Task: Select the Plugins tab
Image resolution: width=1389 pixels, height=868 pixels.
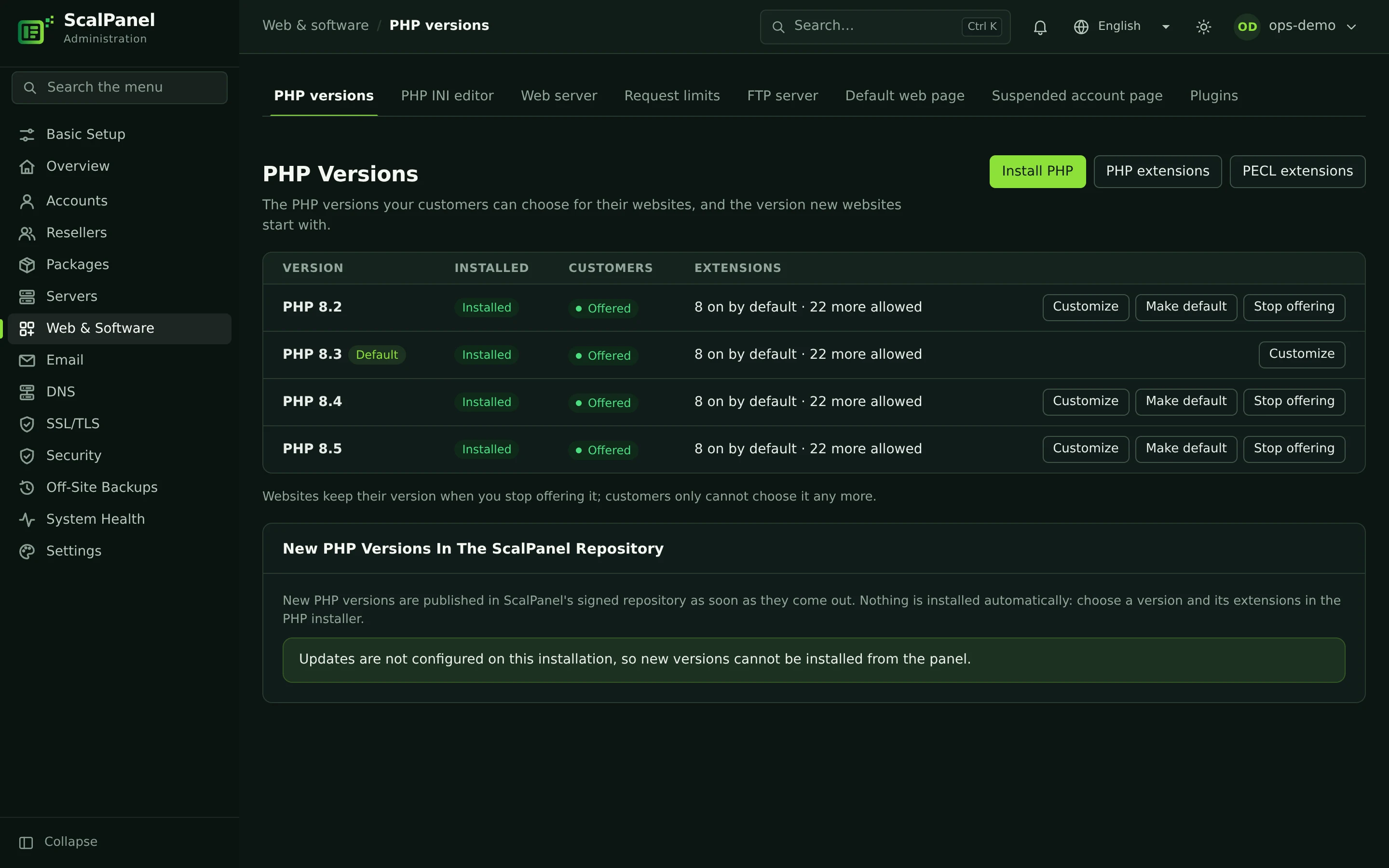Action: pos(1213,96)
